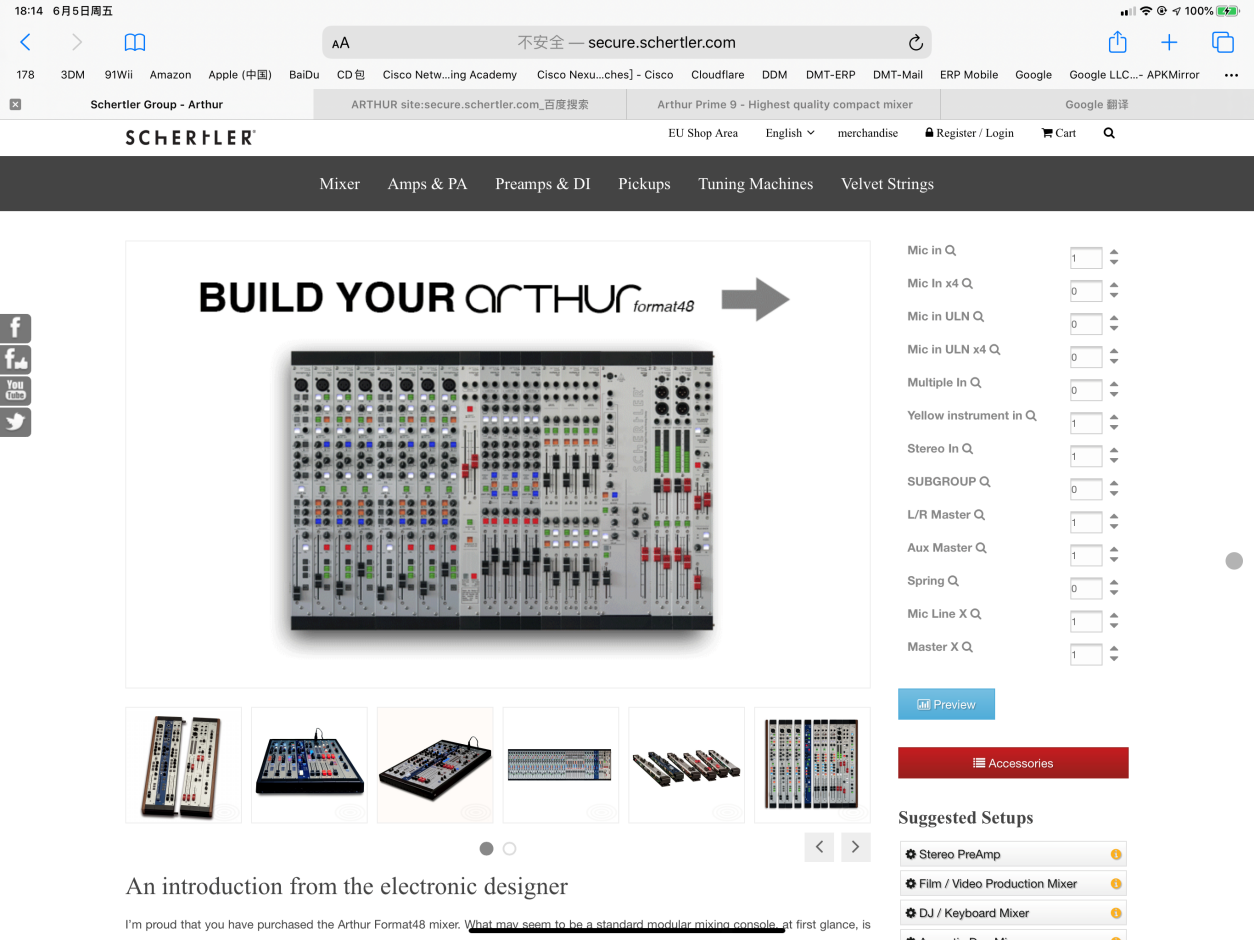Show all tabs overview icon
This screenshot has width=1254, height=940.
pyautogui.click(x=1222, y=42)
